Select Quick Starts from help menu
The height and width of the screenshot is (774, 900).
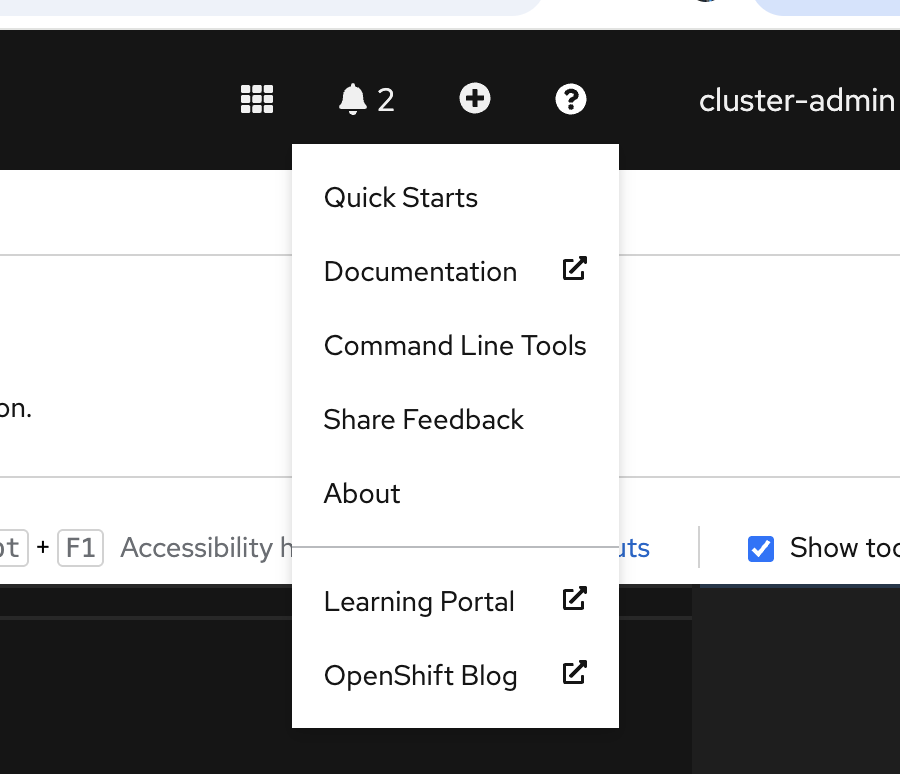[401, 198]
